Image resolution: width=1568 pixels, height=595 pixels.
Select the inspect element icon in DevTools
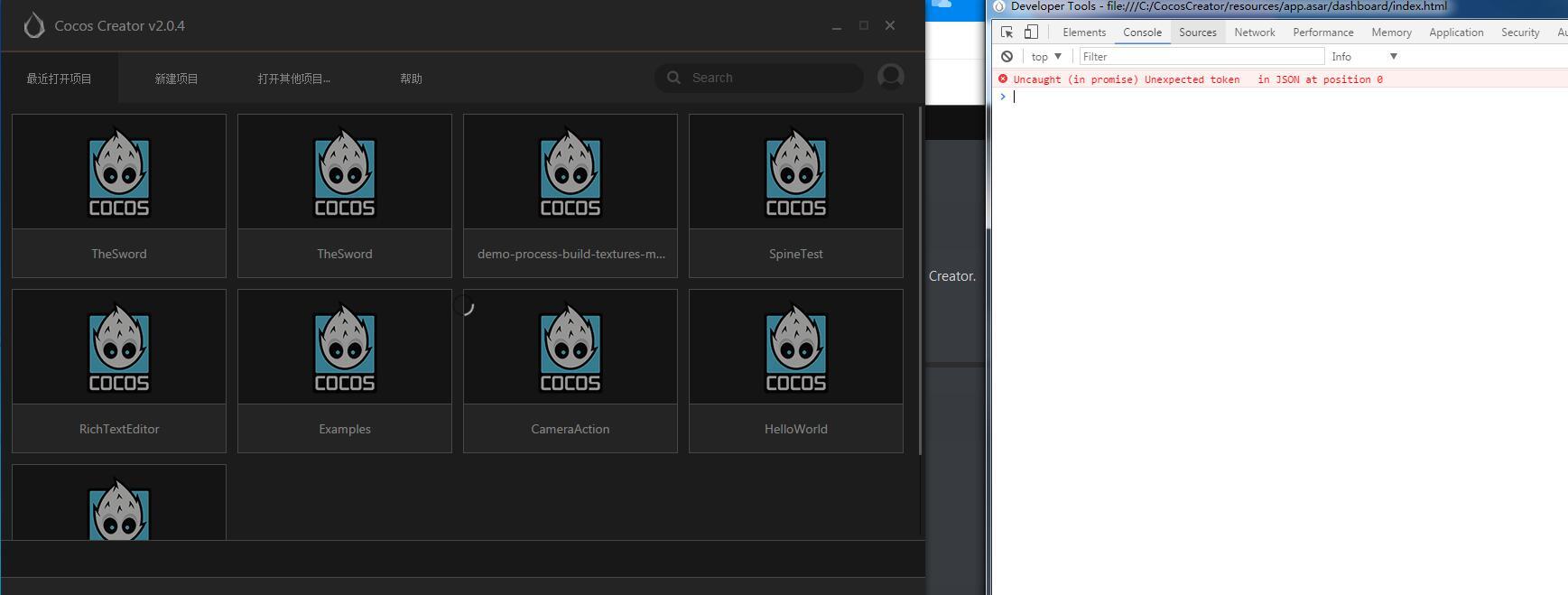(1007, 33)
